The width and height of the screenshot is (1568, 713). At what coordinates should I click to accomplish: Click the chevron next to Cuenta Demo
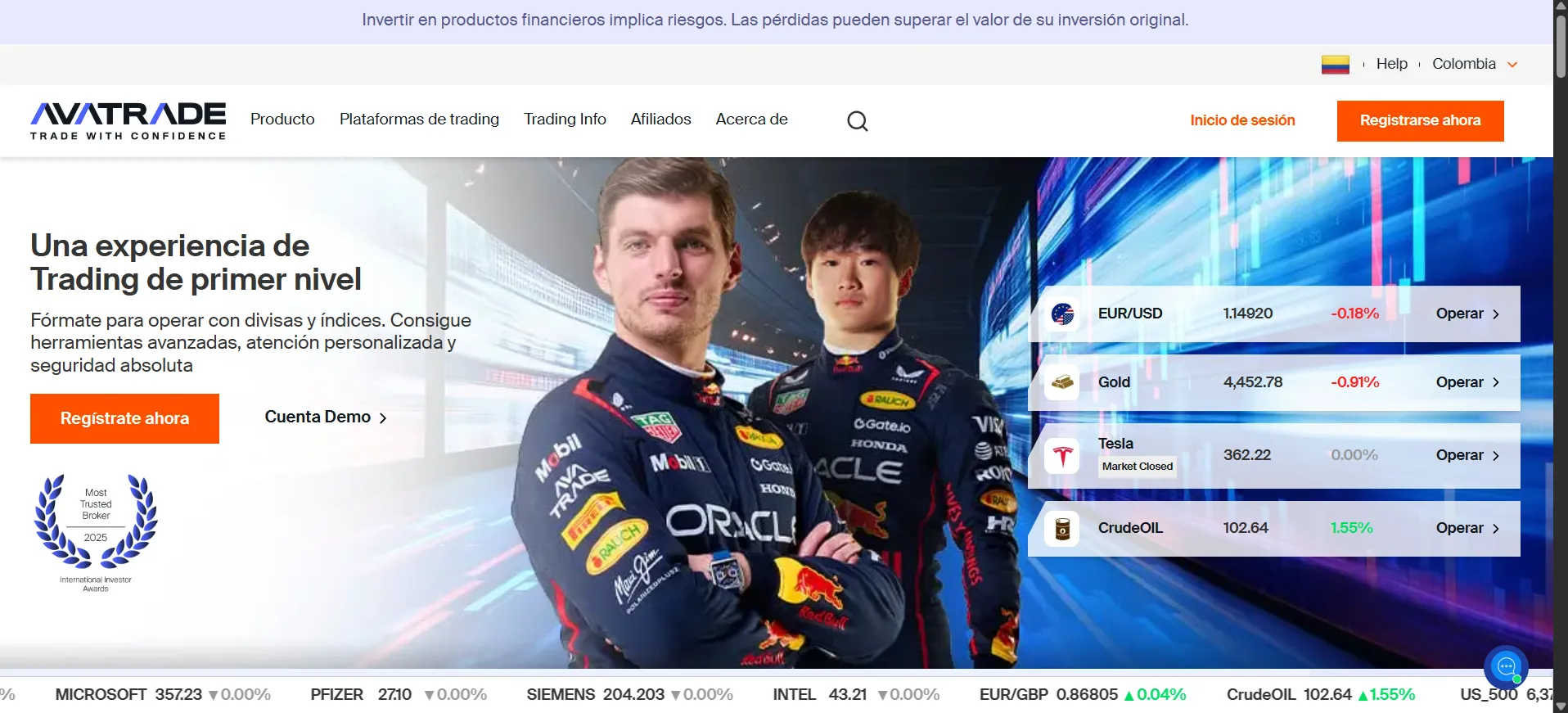coord(382,417)
